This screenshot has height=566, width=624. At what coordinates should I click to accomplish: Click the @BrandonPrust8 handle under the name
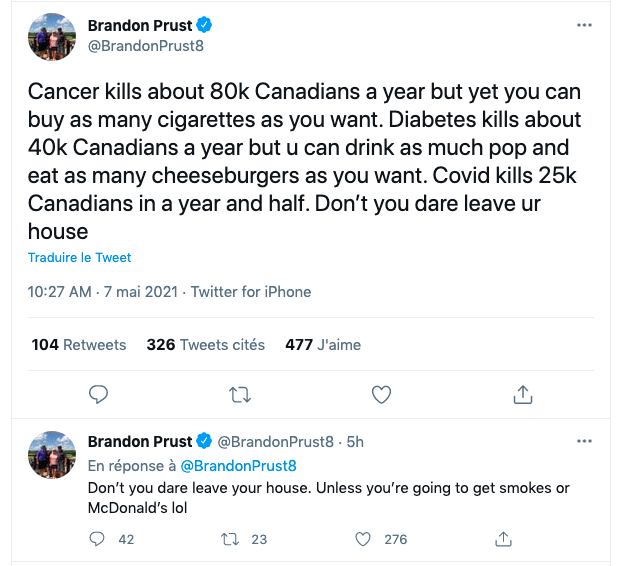[146, 46]
